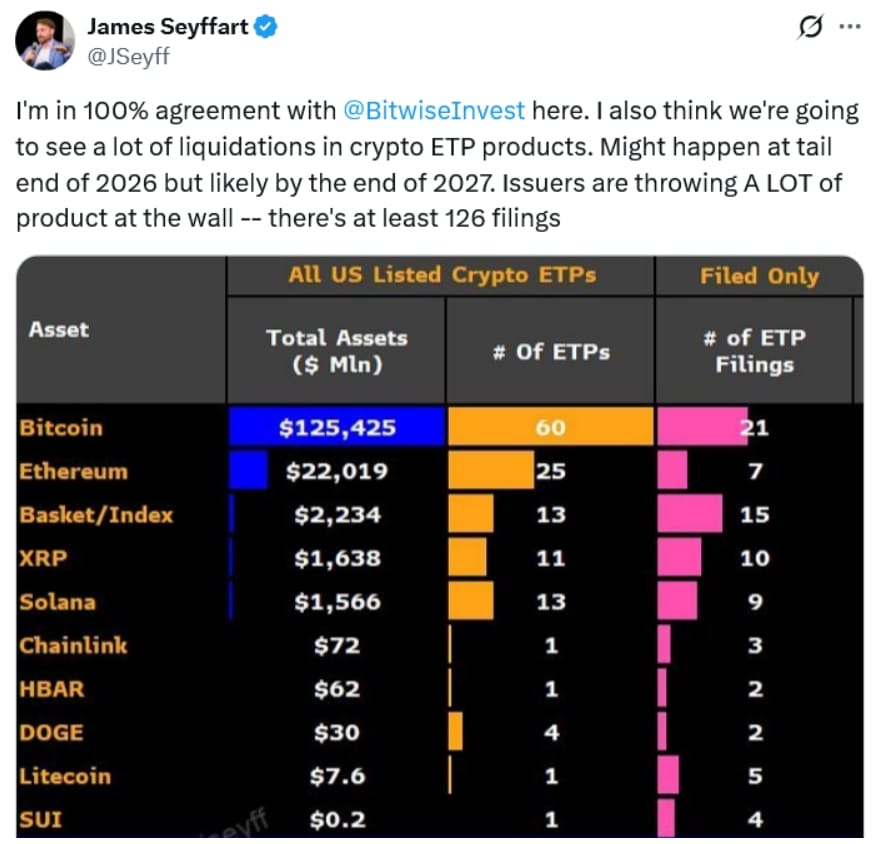Screen dimensions: 878x844
Task: Click the @JSeyff handle
Action: (129, 56)
